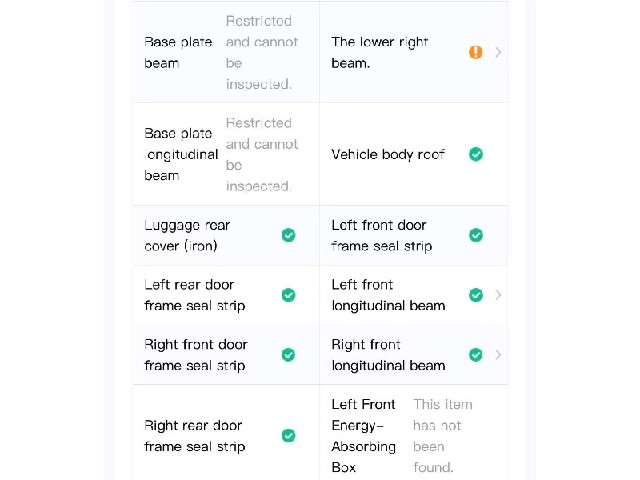Click green check for Luggage rear cover (iron)

coord(289,235)
